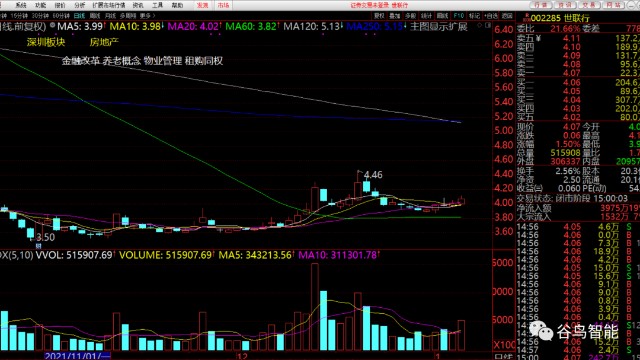Open the 分析 menu

pyautogui.click(x=80, y=5)
